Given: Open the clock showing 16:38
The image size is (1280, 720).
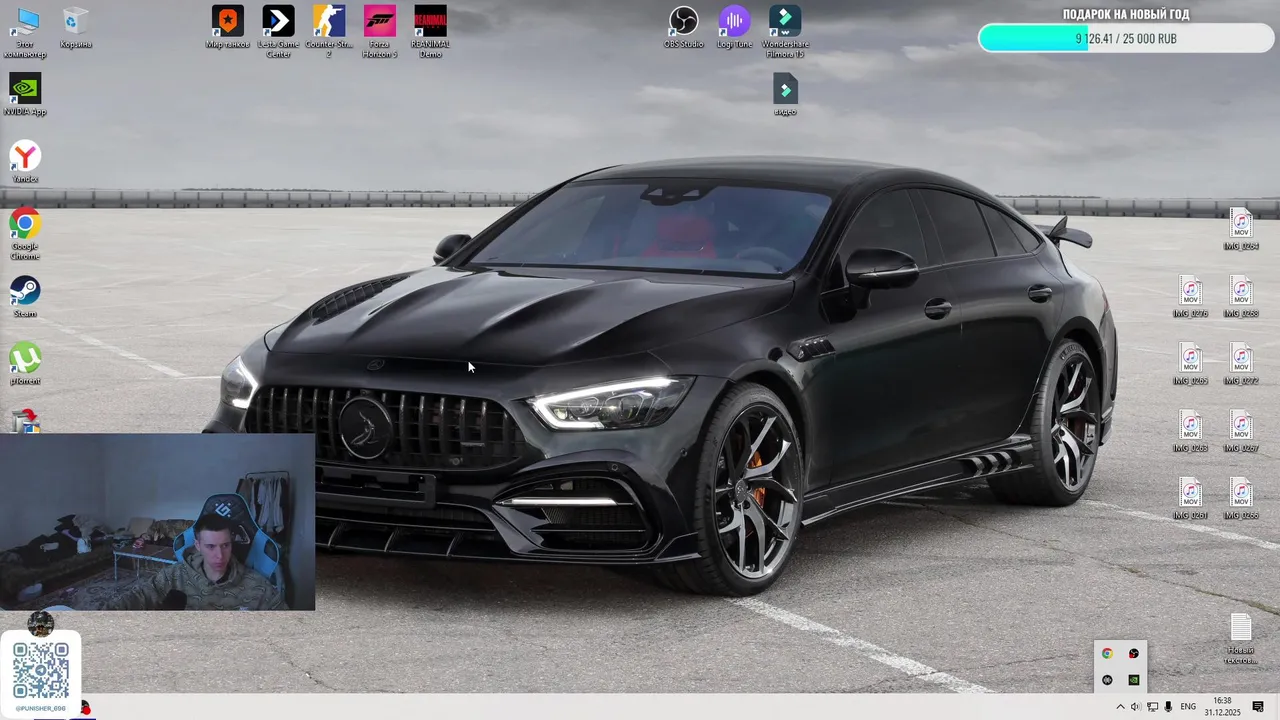Looking at the screenshot, I should point(1222,707).
